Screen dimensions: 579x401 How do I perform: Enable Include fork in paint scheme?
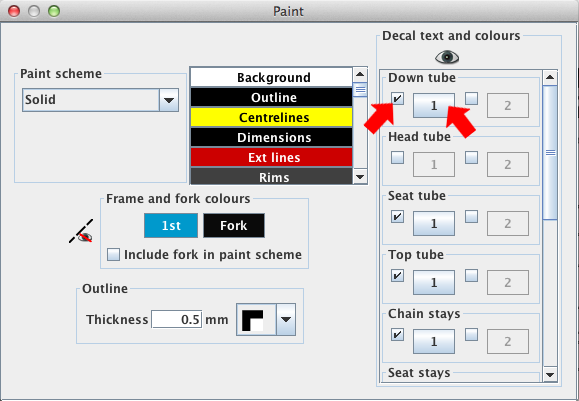(113, 255)
